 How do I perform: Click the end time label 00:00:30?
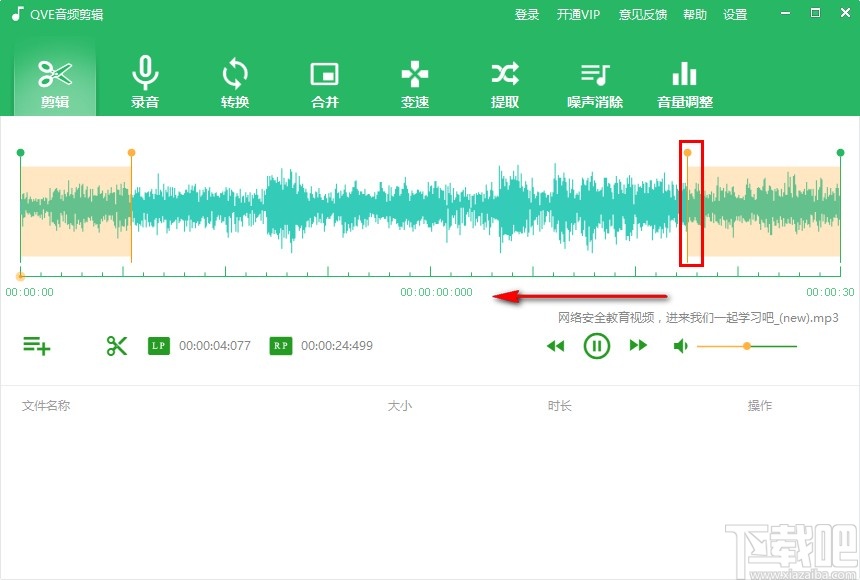(x=830, y=292)
